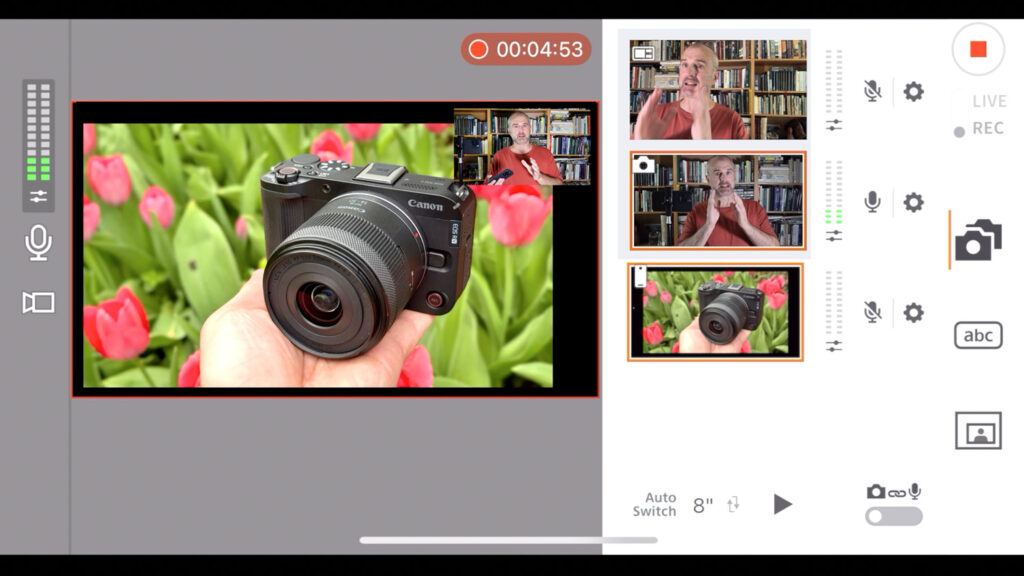The width and height of the screenshot is (1024, 576).
Task: Select the microphone icon in the left sidebar
Action: pyautogui.click(x=37, y=243)
